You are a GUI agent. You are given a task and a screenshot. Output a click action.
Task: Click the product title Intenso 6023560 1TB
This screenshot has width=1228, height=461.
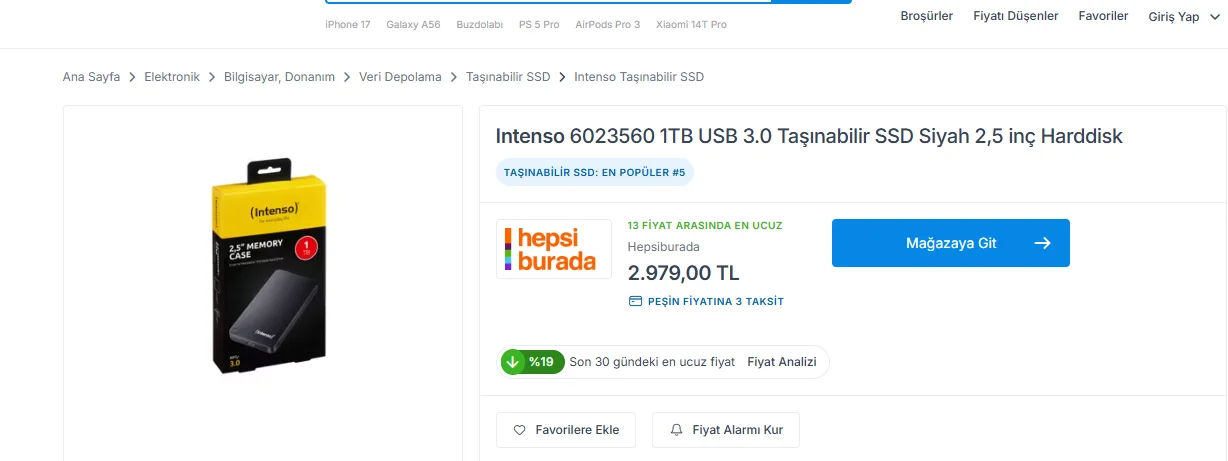pyautogui.click(x=810, y=136)
